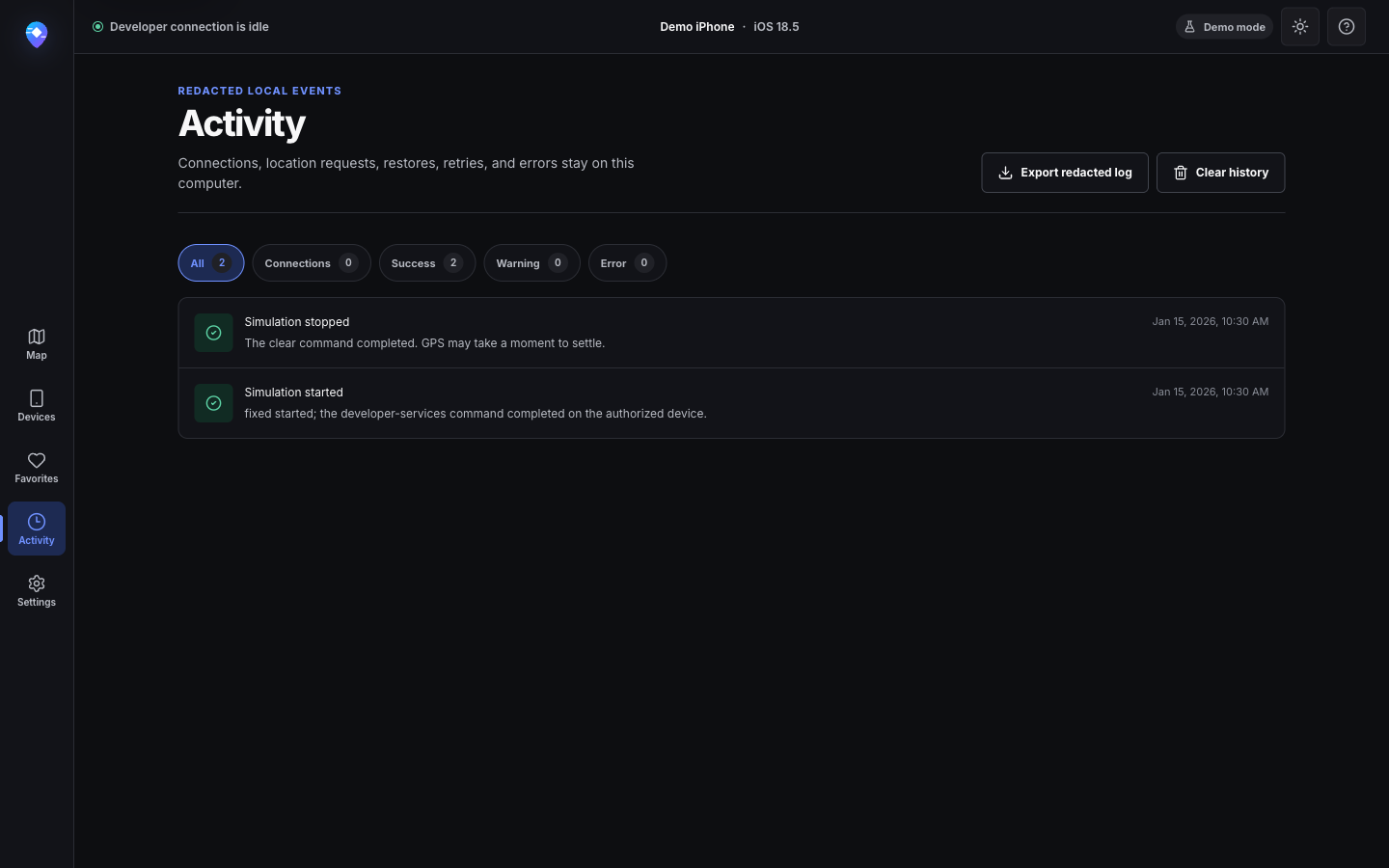Image resolution: width=1389 pixels, height=868 pixels.
Task: Click the app logo pin icon
Action: click(37, 35)
